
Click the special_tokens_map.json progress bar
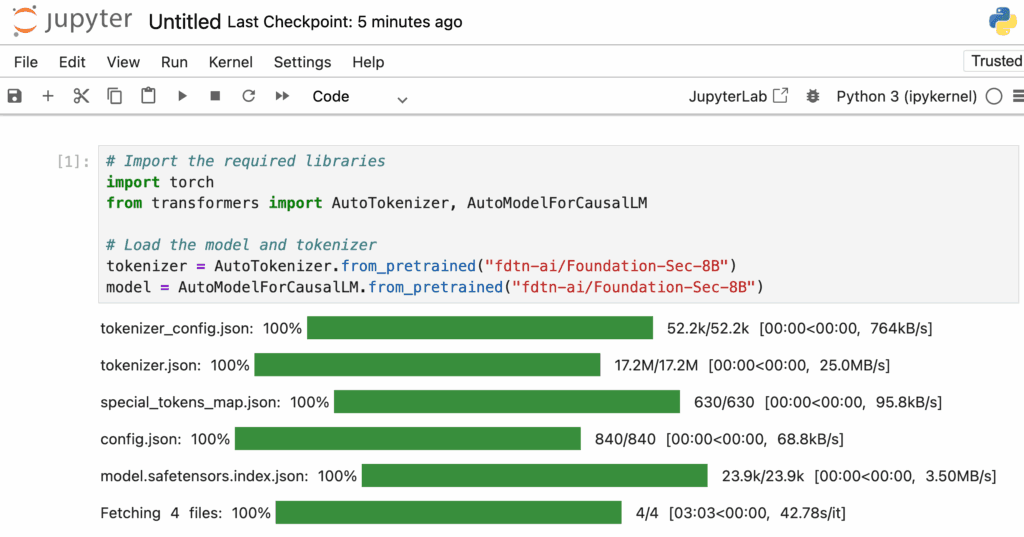pos(507,402)
